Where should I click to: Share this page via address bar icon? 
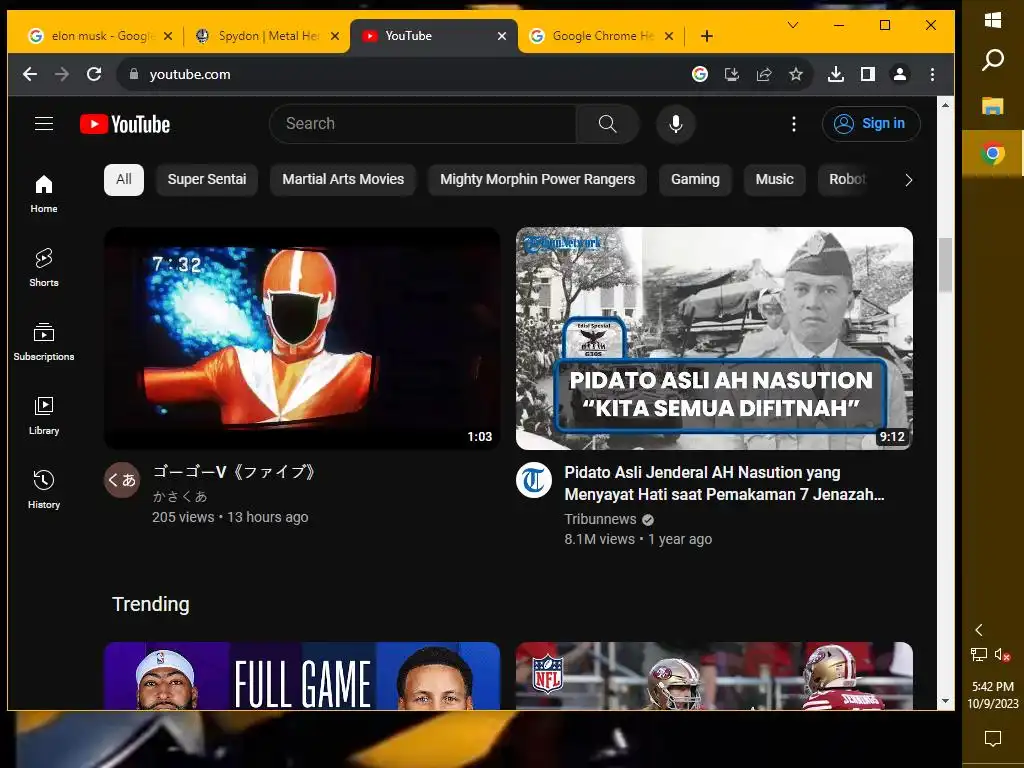tap(764, 74)
